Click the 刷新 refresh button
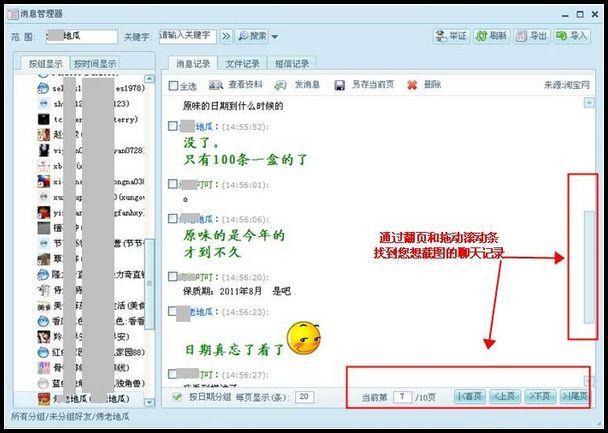The image size is (608, 433). 490,36
